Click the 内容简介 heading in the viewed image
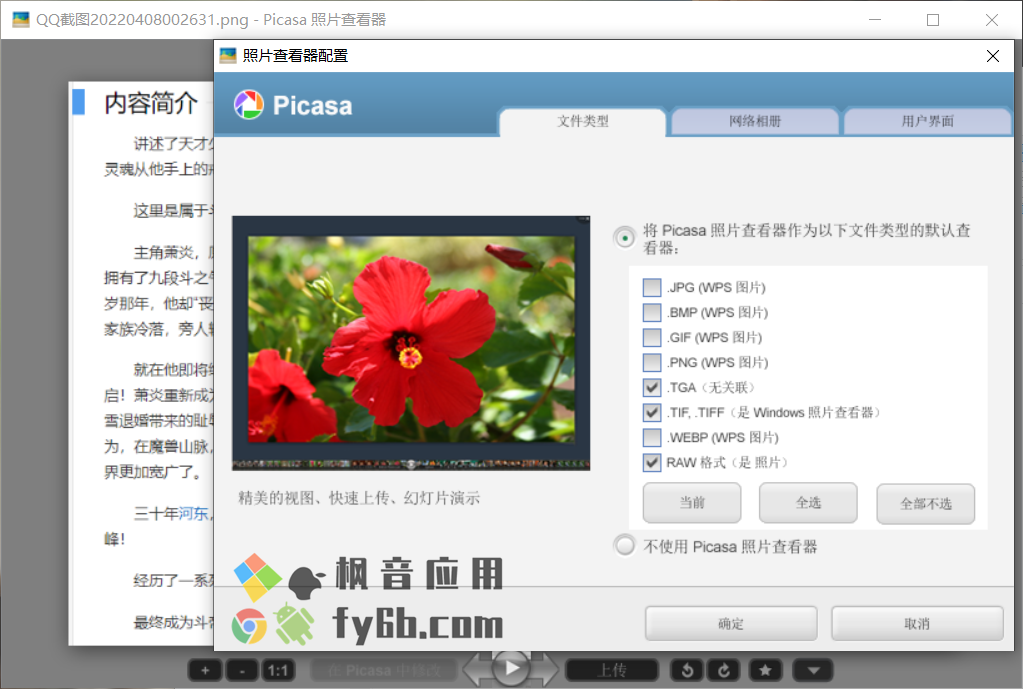Viewport: 1023px width, 689px height. point(151,103)
